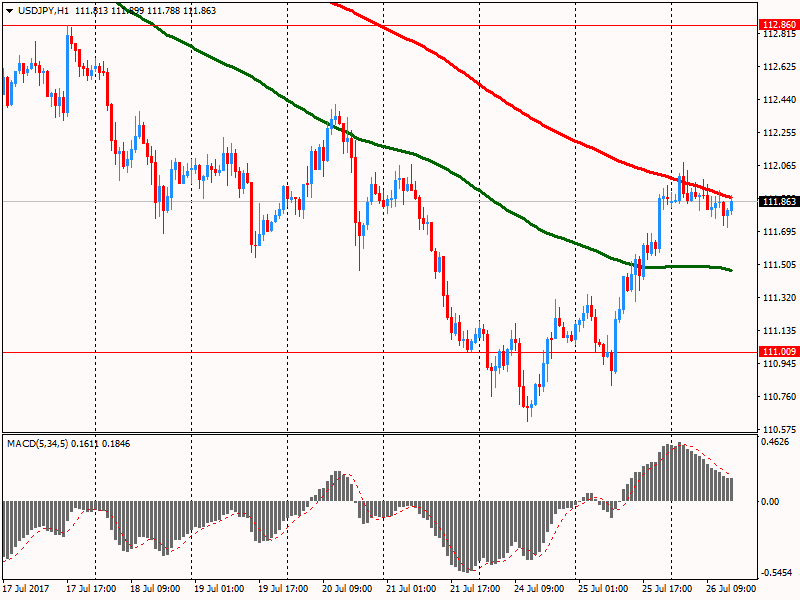
Task: Click the MACD scale value 0.4626
Action: click(x=775, y=442)
